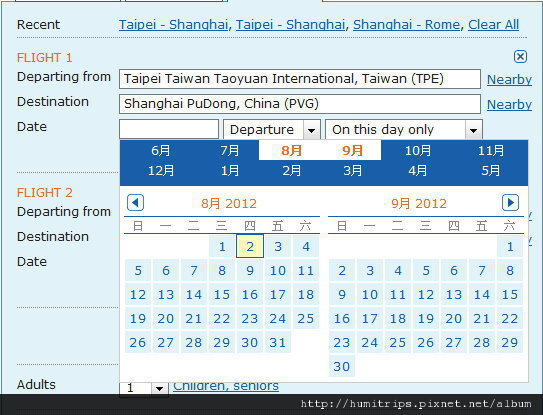Viewport: 543px width, 415px height.
Task: Select 2月 month tab
Action: (x=292, y=171)
